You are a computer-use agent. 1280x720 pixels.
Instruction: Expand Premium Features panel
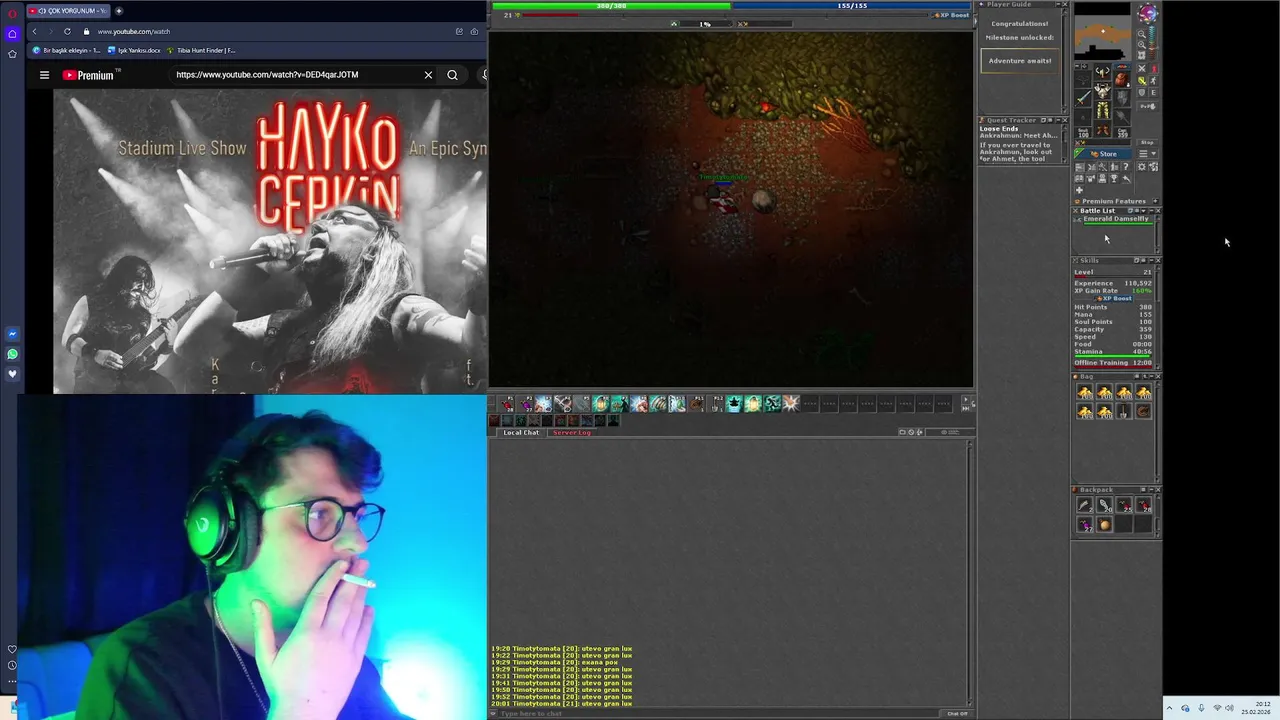[1157, 201]
